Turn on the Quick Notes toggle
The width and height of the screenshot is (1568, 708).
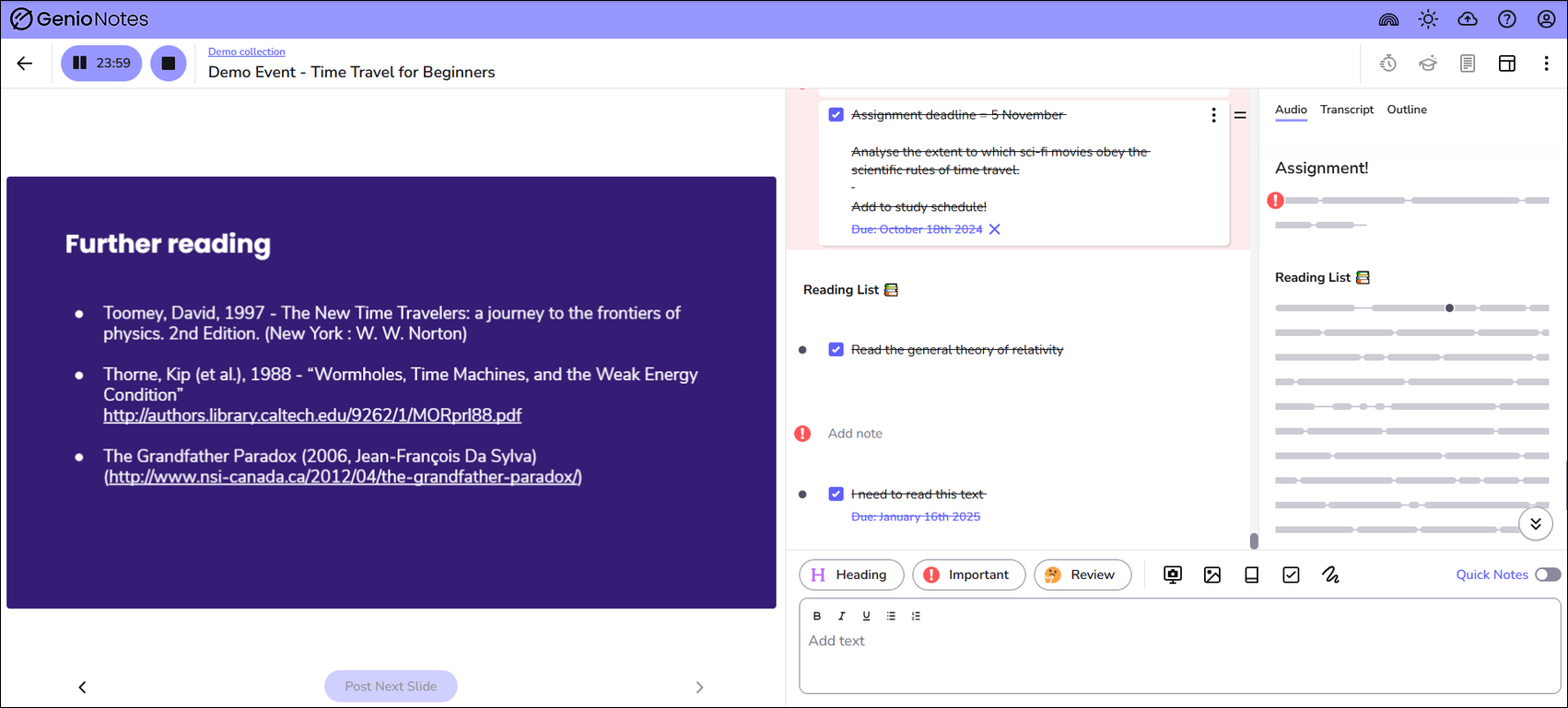coord(1548,575)
